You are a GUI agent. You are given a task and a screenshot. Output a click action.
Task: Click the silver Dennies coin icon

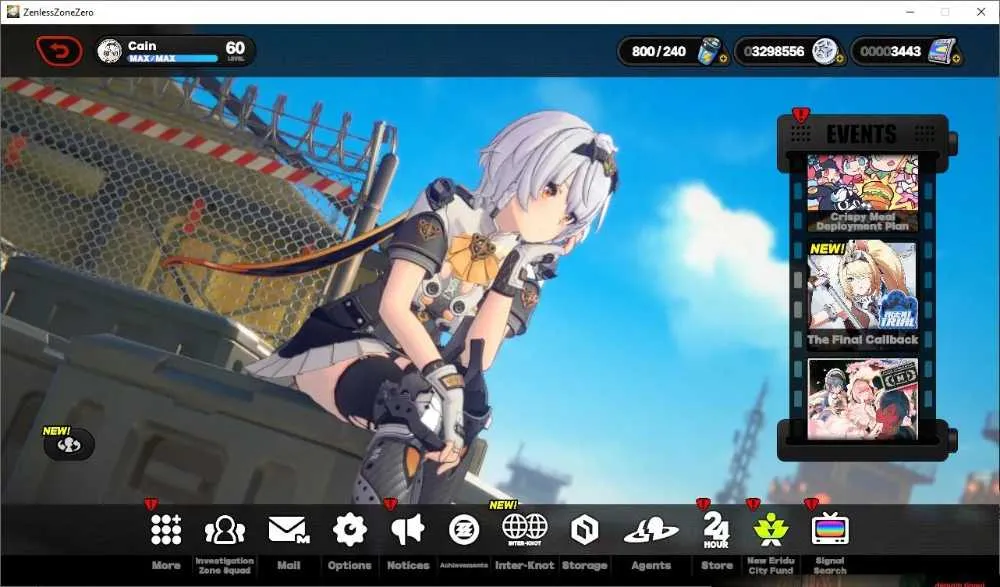(824, 51)
